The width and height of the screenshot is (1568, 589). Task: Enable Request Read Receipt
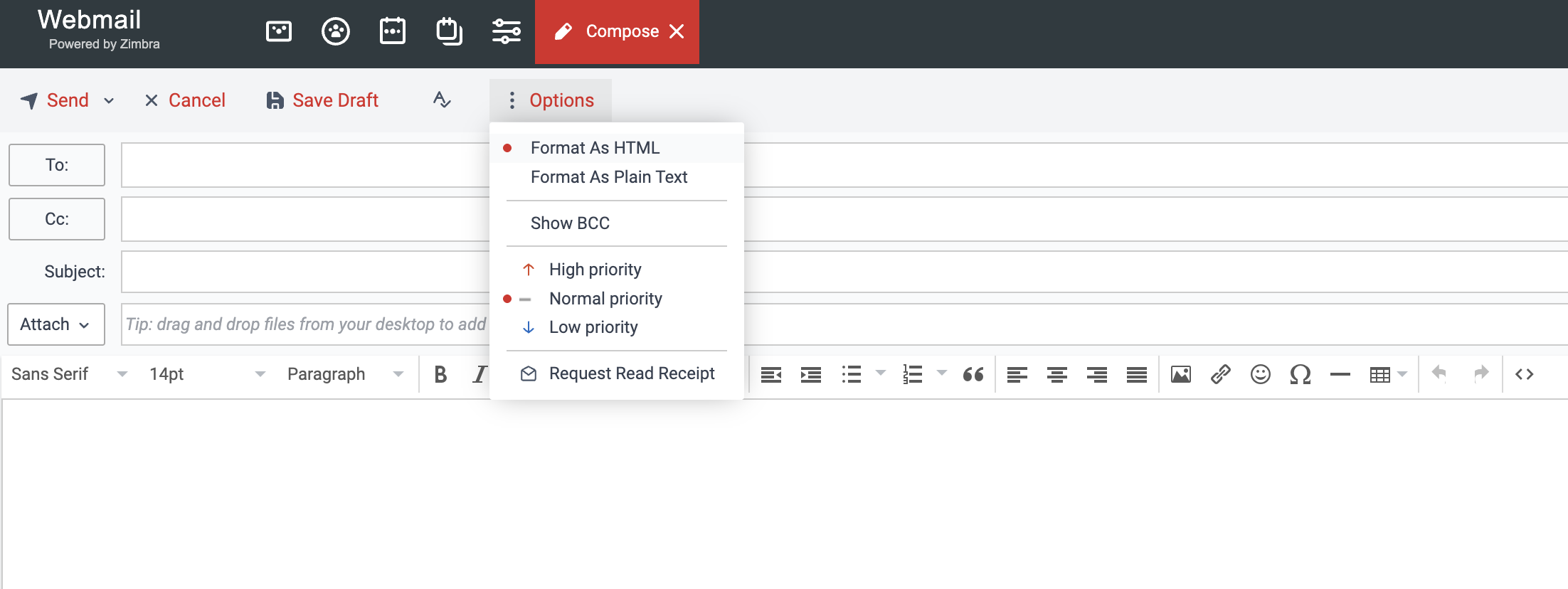(617, 373)
